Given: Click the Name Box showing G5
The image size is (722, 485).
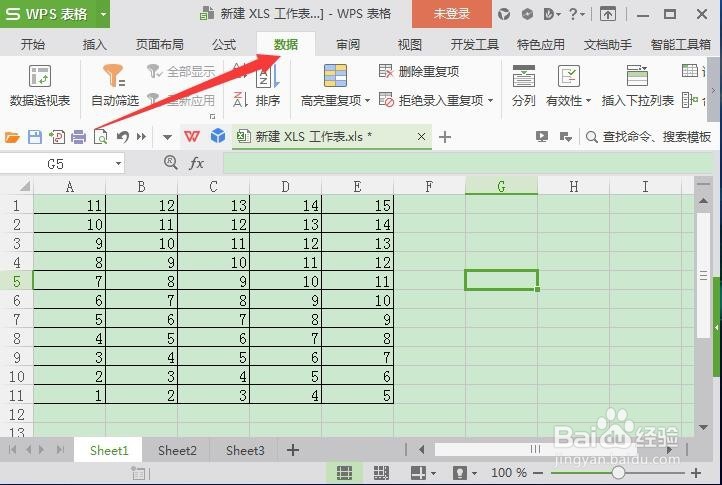Looking at the screenshot, I should (x=56, y=164).
